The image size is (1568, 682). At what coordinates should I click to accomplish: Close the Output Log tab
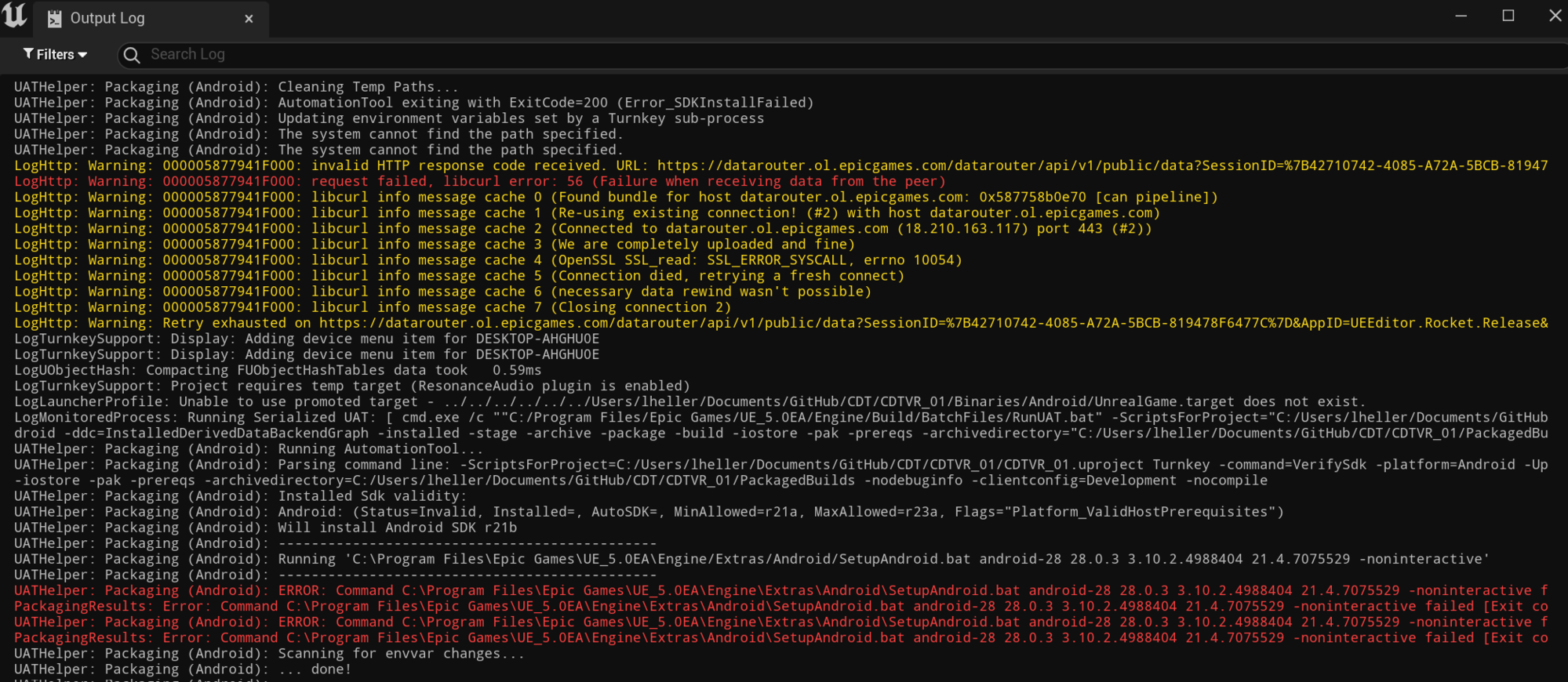coord(249,19)
